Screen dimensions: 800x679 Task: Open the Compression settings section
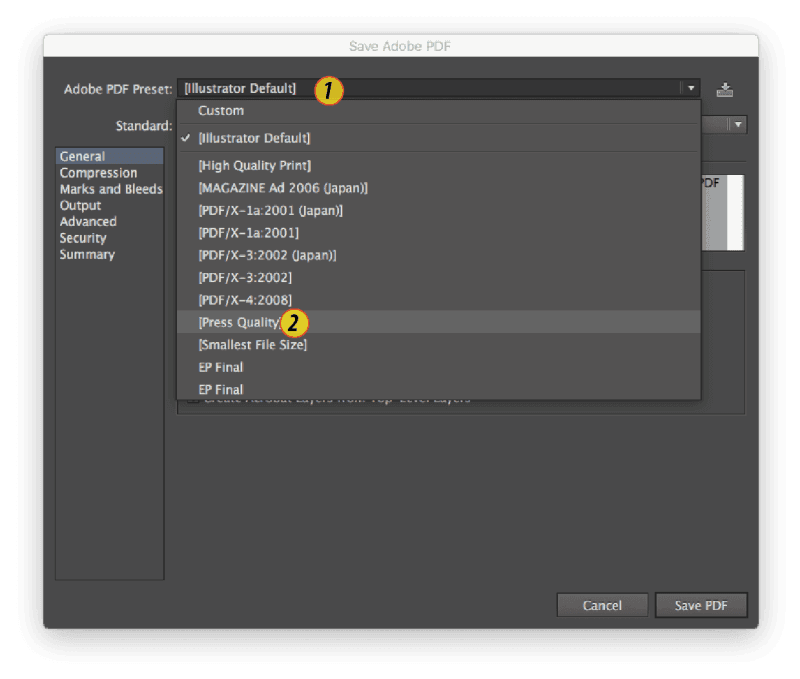pos(98,173)
